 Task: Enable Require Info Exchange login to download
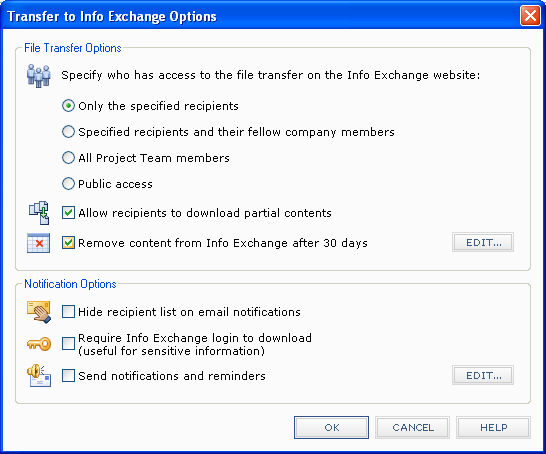[x=68, y=344]
